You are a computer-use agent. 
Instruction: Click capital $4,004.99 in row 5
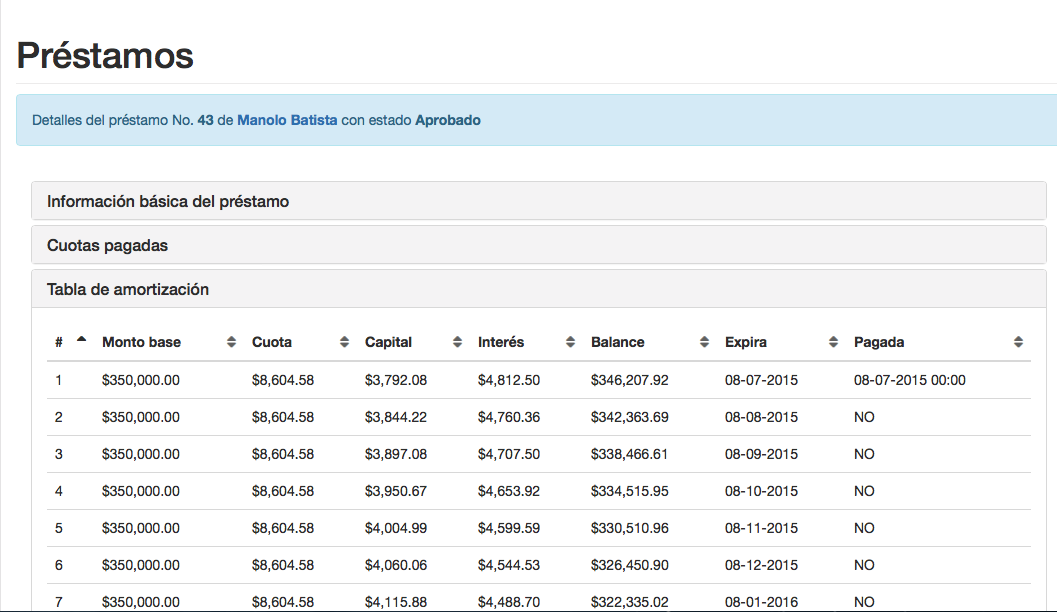pos(395,528)
